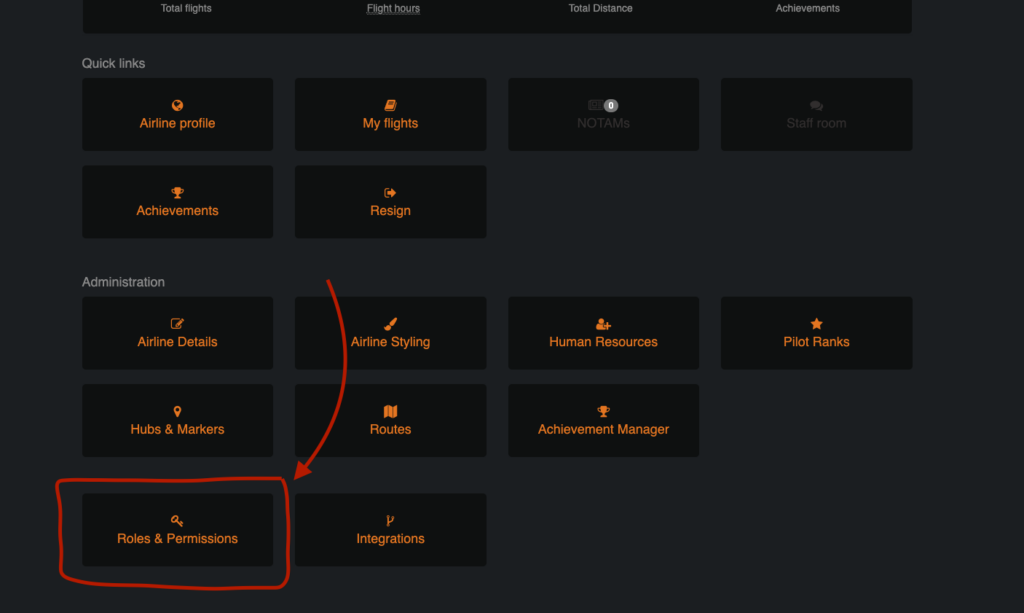Go to Human Resources

603,333
